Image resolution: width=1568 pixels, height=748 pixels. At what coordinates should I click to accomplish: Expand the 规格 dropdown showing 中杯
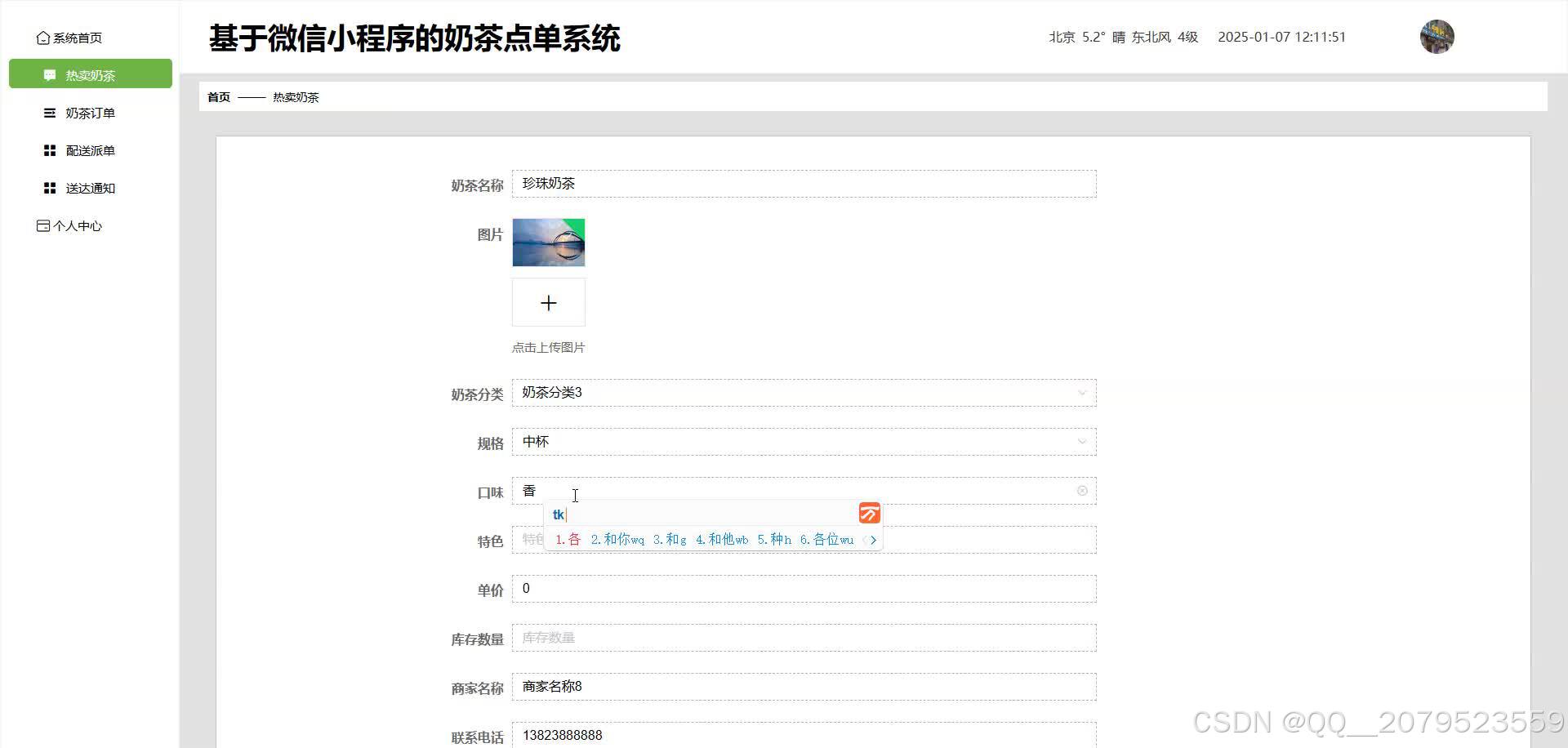tap(1081, 442)
